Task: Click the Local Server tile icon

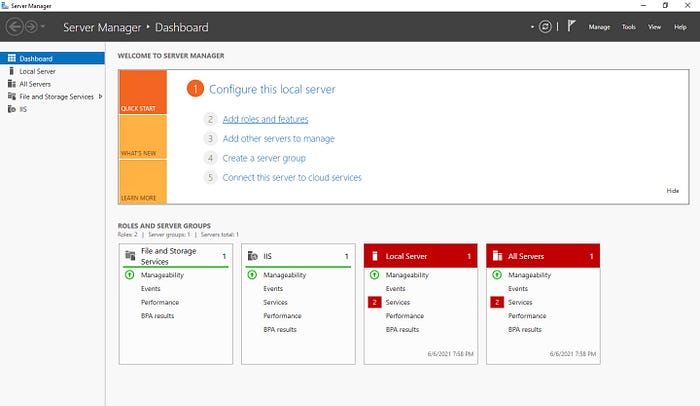Action: pyautogui.click(x=375, y=256)
